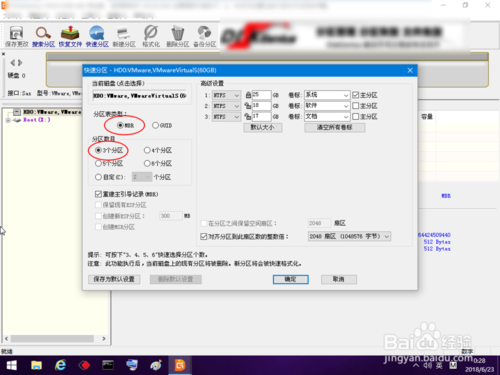Open the Search Partition (搜索分区) tool
Viewport: 500px width, 375px height.
tap(43, 36)
